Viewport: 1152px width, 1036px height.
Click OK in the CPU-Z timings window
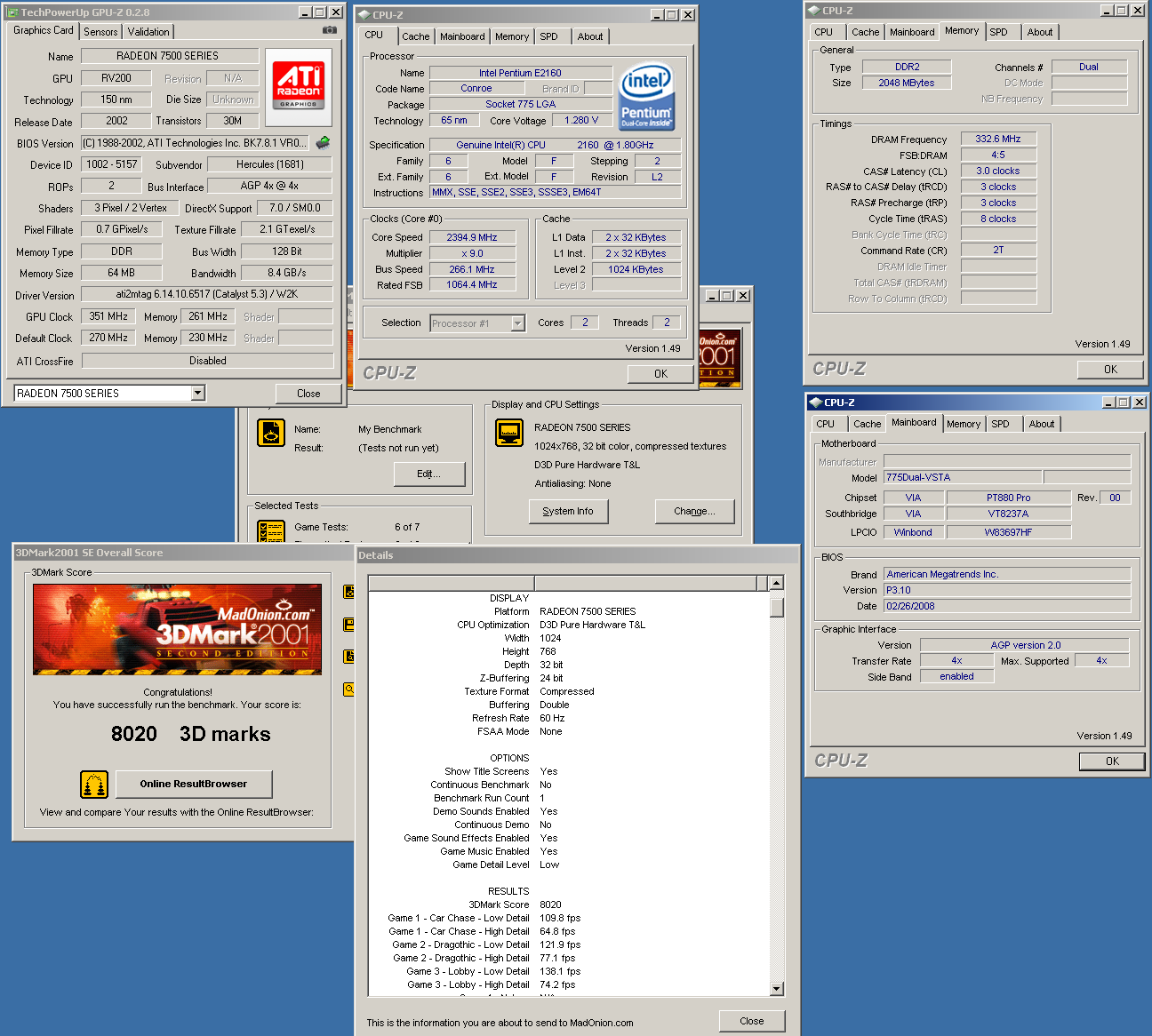click(x=1110, y=370)
